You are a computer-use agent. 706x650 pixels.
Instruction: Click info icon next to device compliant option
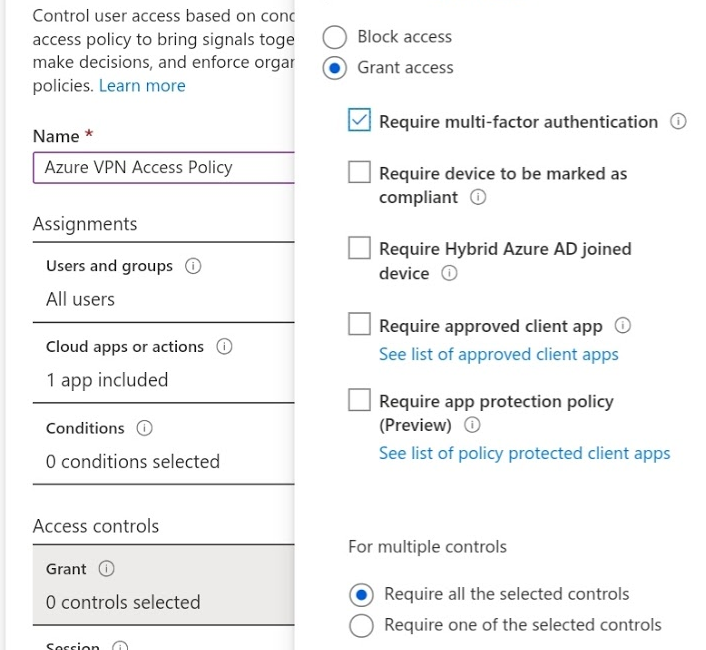477,198
